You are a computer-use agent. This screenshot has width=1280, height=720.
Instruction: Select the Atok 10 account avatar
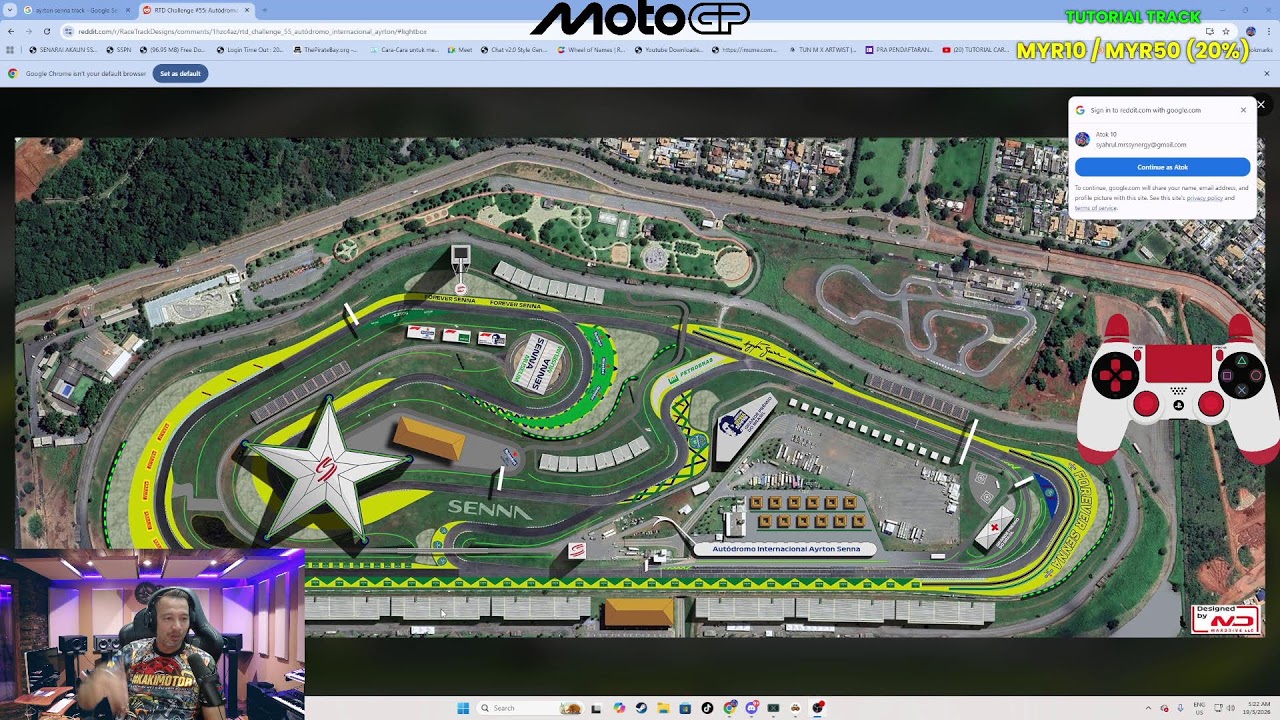1082,140
